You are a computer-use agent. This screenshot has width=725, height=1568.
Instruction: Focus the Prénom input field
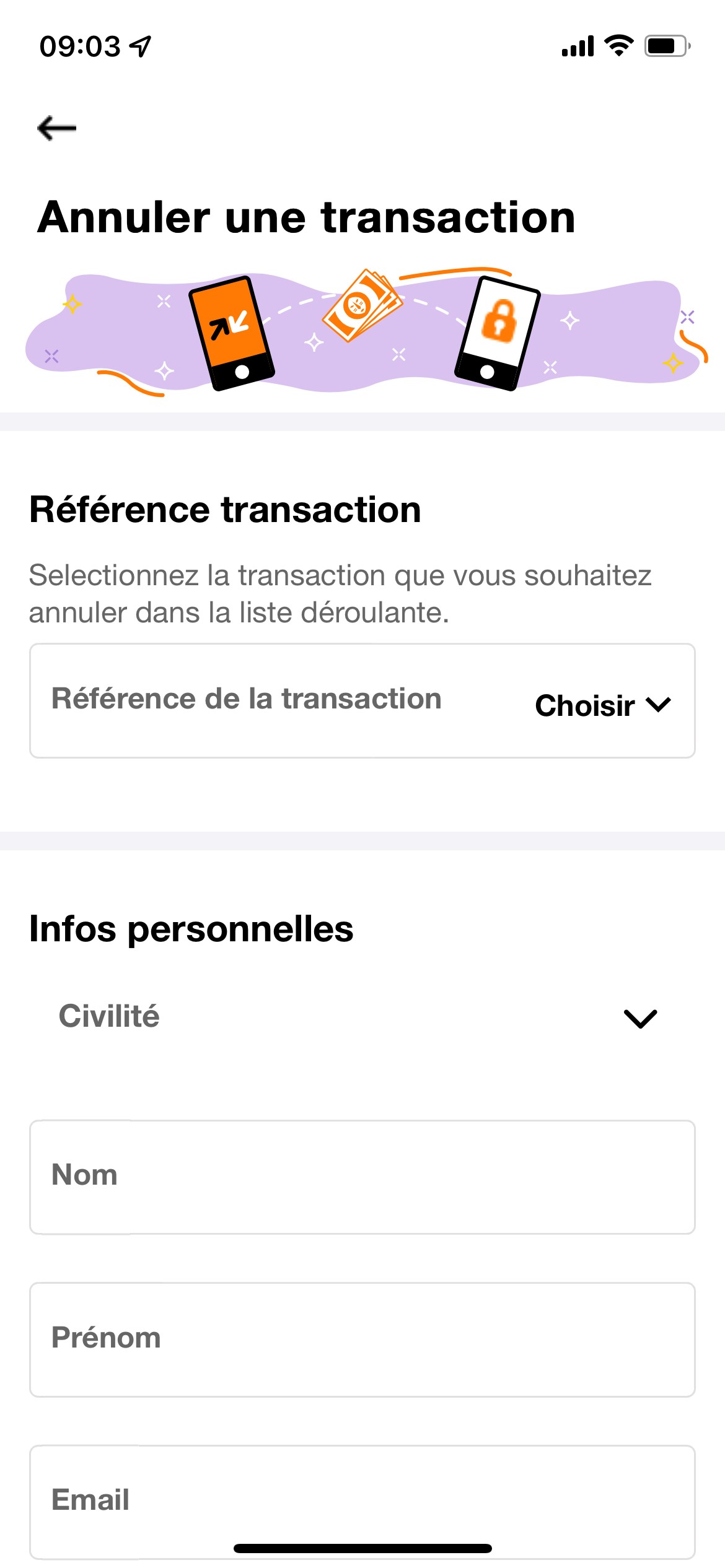coord(362,1339)
